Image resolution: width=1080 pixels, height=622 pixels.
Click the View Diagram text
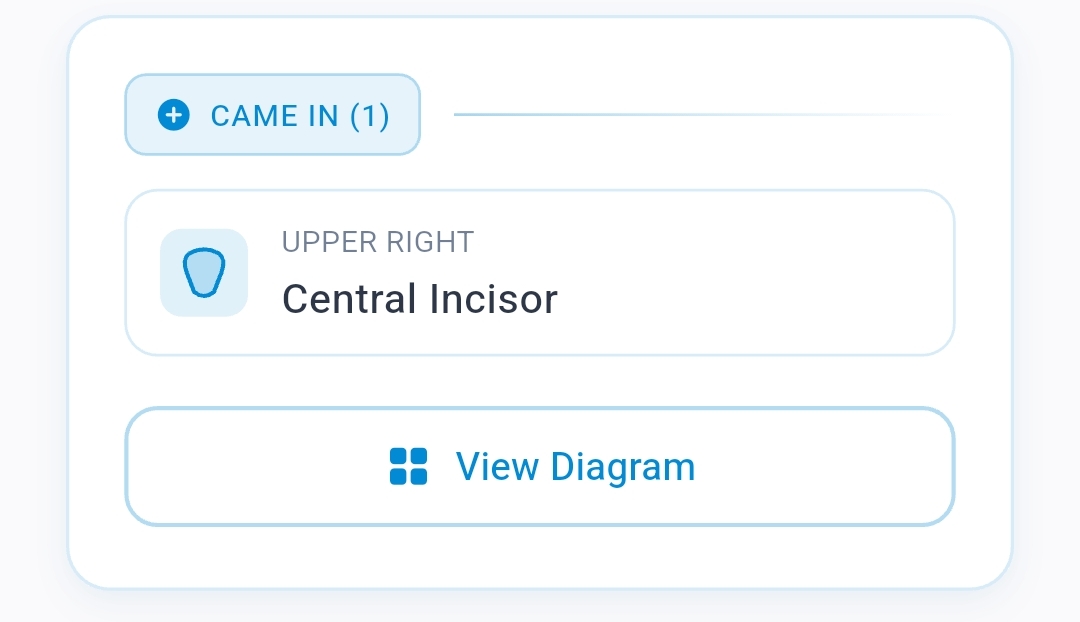point(575,466)
